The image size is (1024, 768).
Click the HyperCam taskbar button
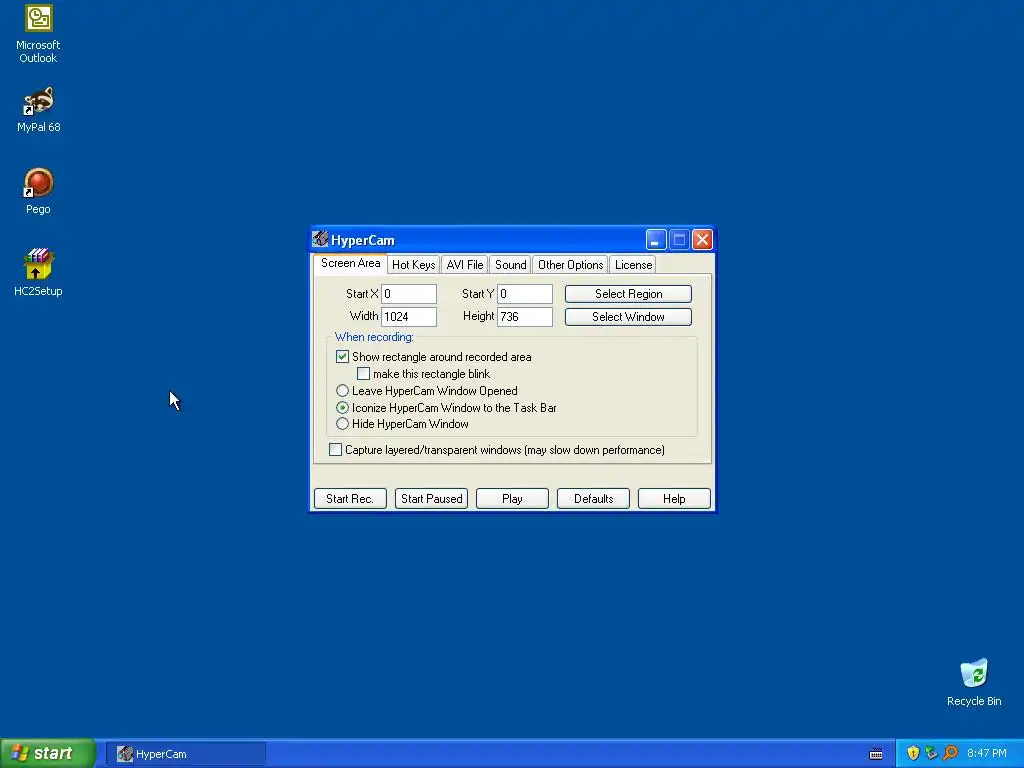pos(186,754)
